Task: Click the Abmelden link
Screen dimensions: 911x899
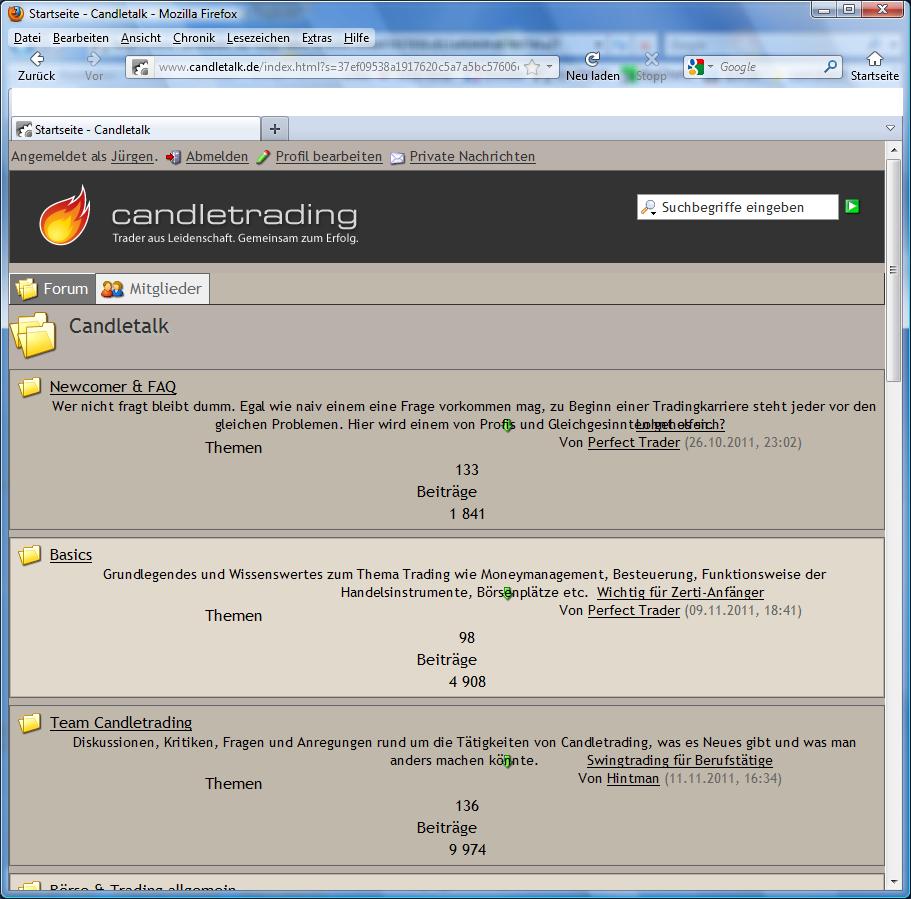Action: [217, 157]
